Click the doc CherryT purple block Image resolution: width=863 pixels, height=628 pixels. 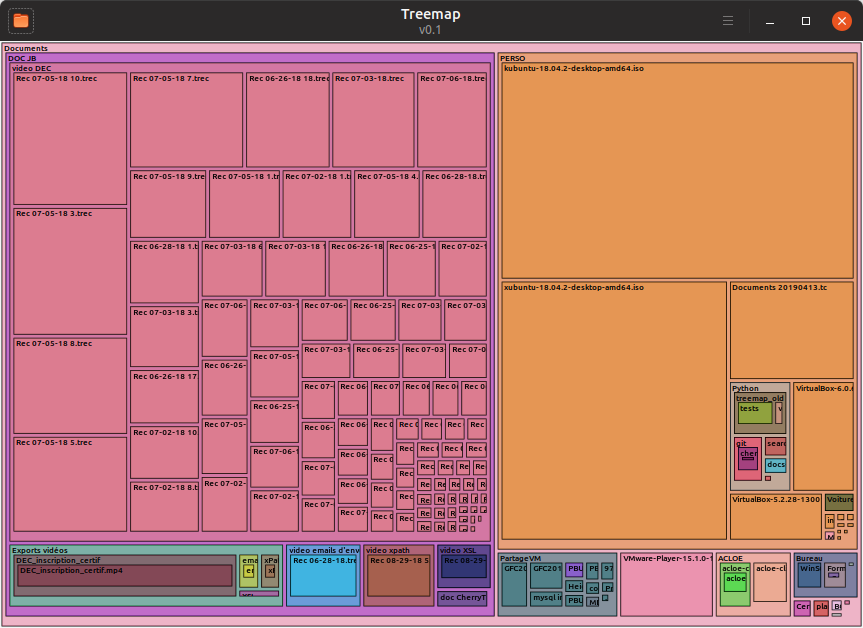pos(463,598)
